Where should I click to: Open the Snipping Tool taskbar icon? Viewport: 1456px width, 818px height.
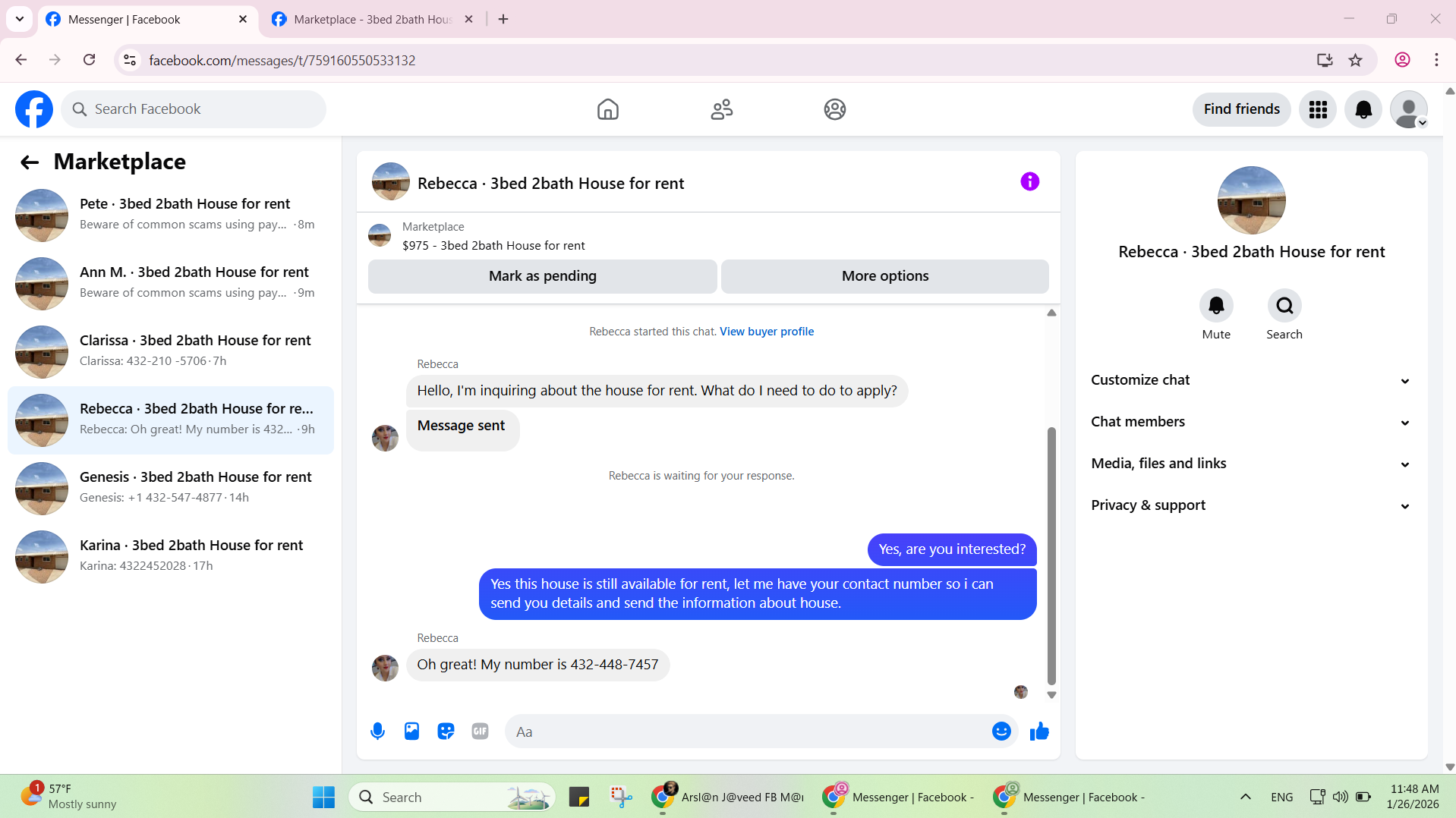(x=621, y=797)
